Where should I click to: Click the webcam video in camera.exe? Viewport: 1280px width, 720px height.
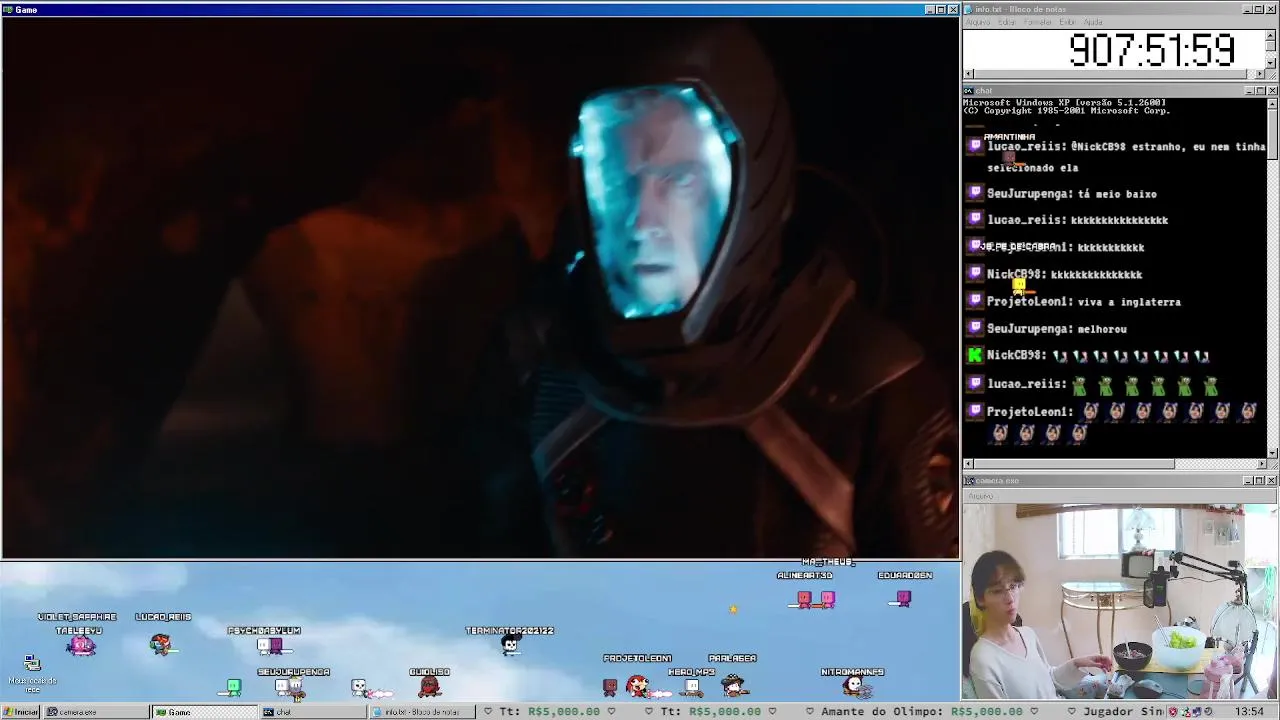point(1120,601)
